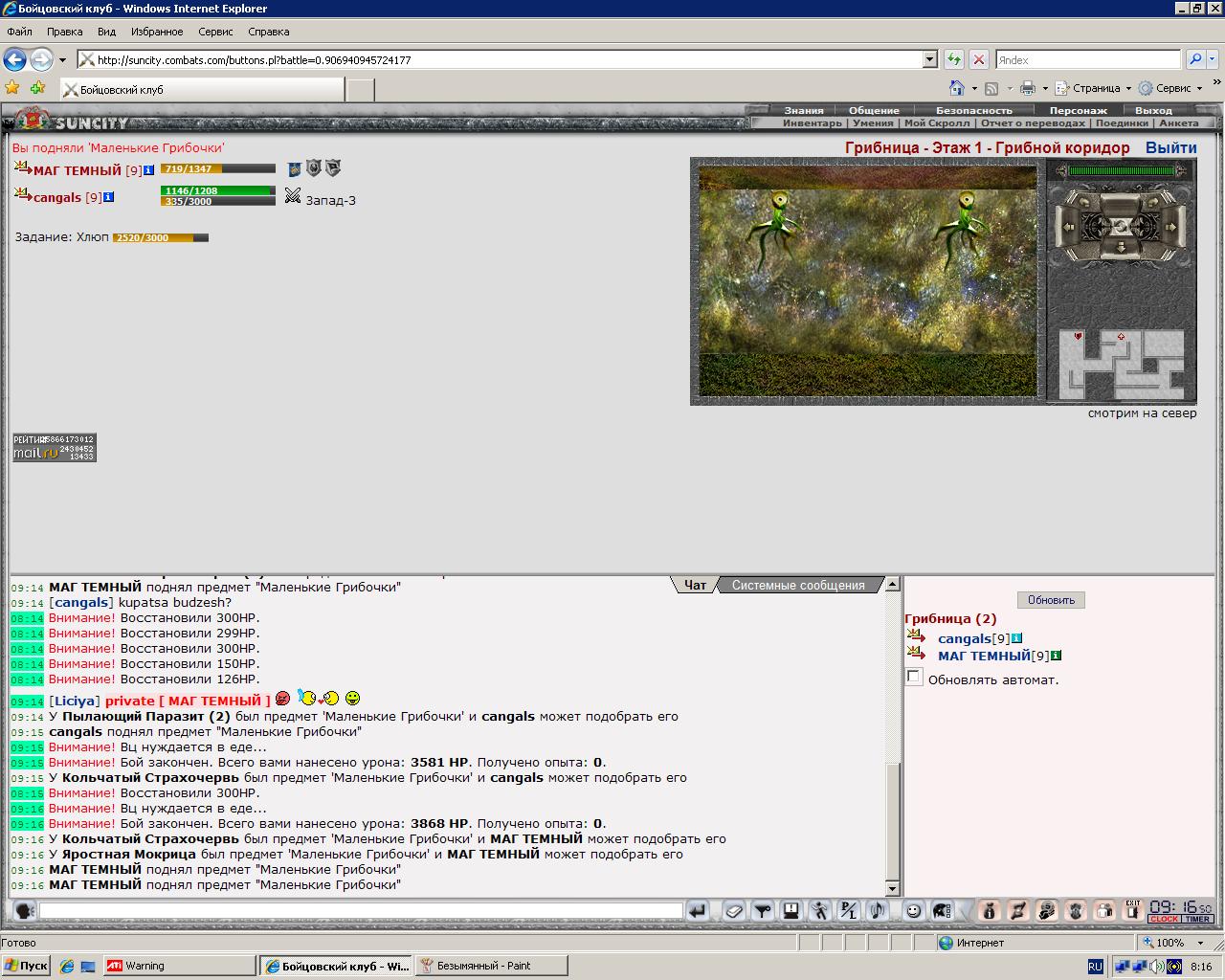Click the private message arrow beside cangals in list

click(916, 637)
